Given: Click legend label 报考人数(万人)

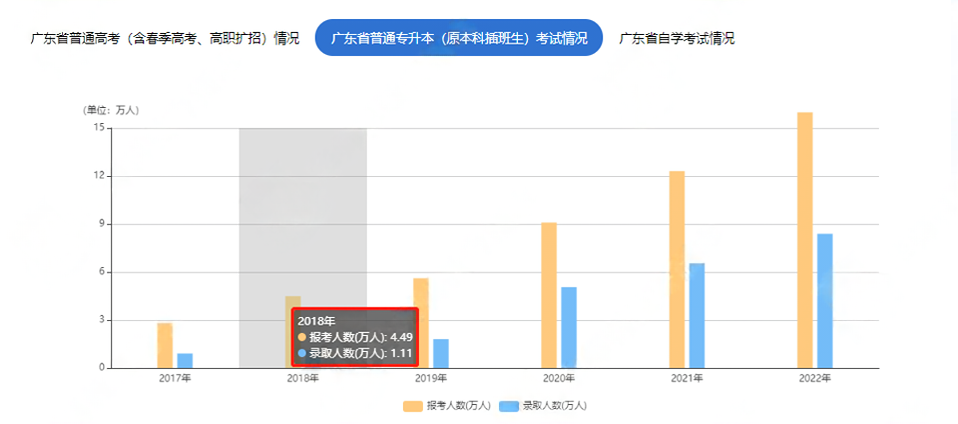Looking at the screenshot, I should pos(458,406).
